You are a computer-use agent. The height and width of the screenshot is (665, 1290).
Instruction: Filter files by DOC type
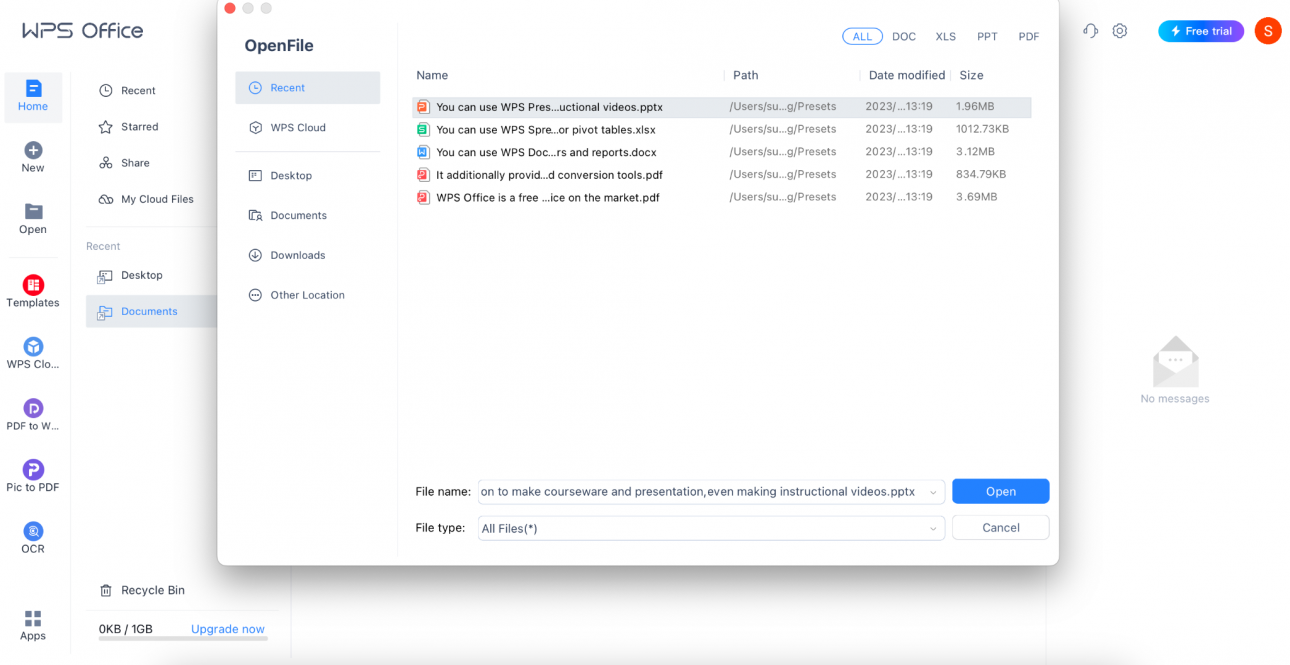[x=904, y=36]
